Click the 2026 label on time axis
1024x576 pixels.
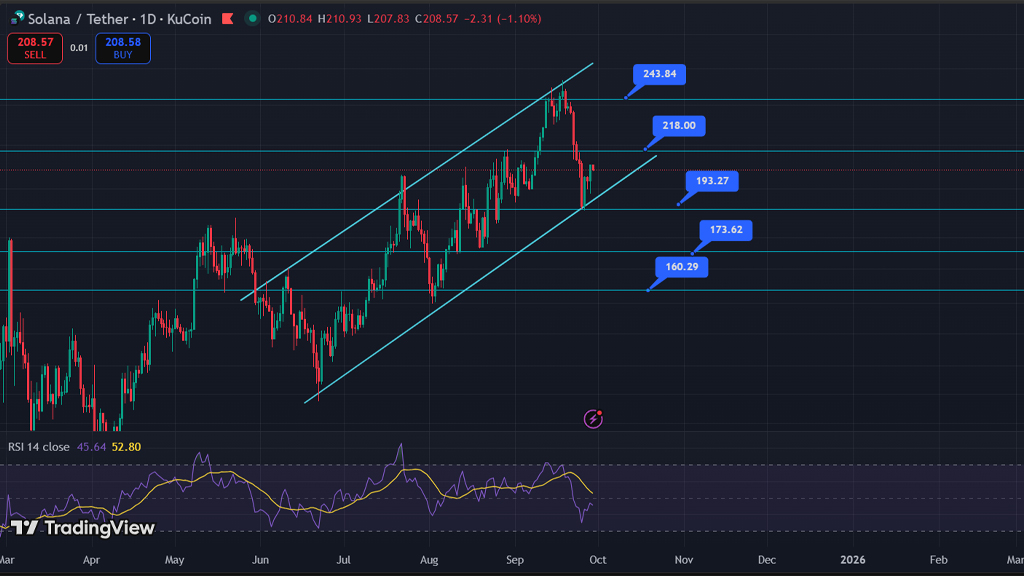pos(853,560)
